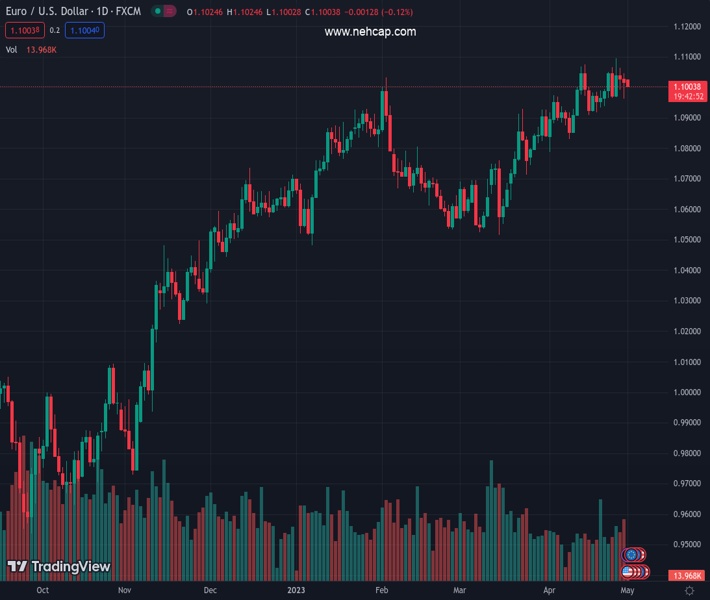Click the volume label 13.968K on axis
Screen dimensions: 710x600
(x=688, y=576)
